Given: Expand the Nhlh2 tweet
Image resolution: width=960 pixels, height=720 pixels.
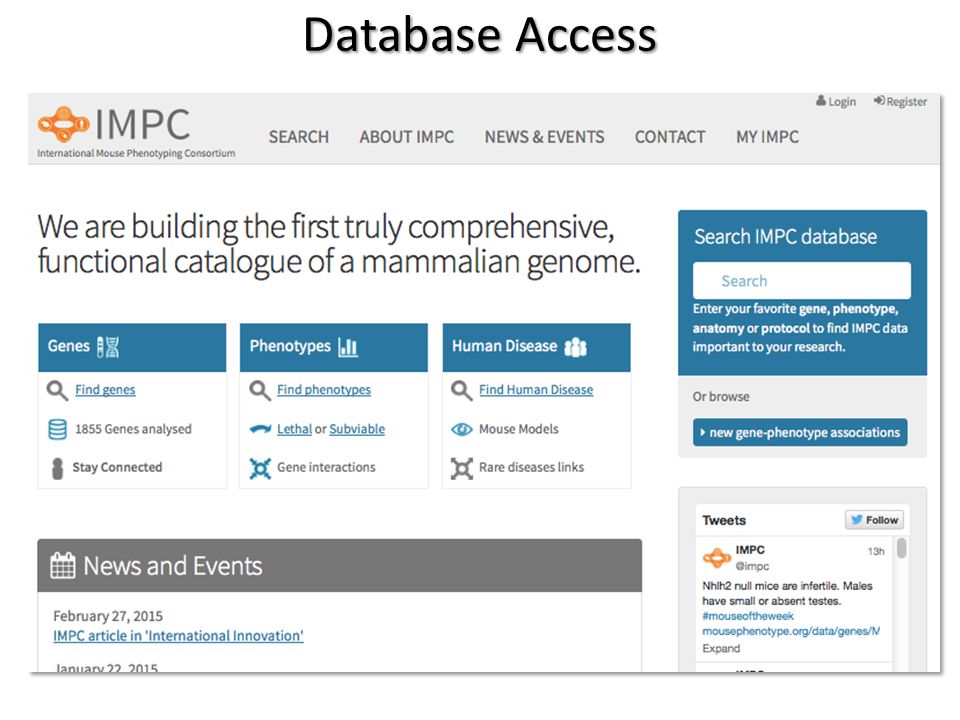Looking at the screenshot, I should [x=721, y=648].
